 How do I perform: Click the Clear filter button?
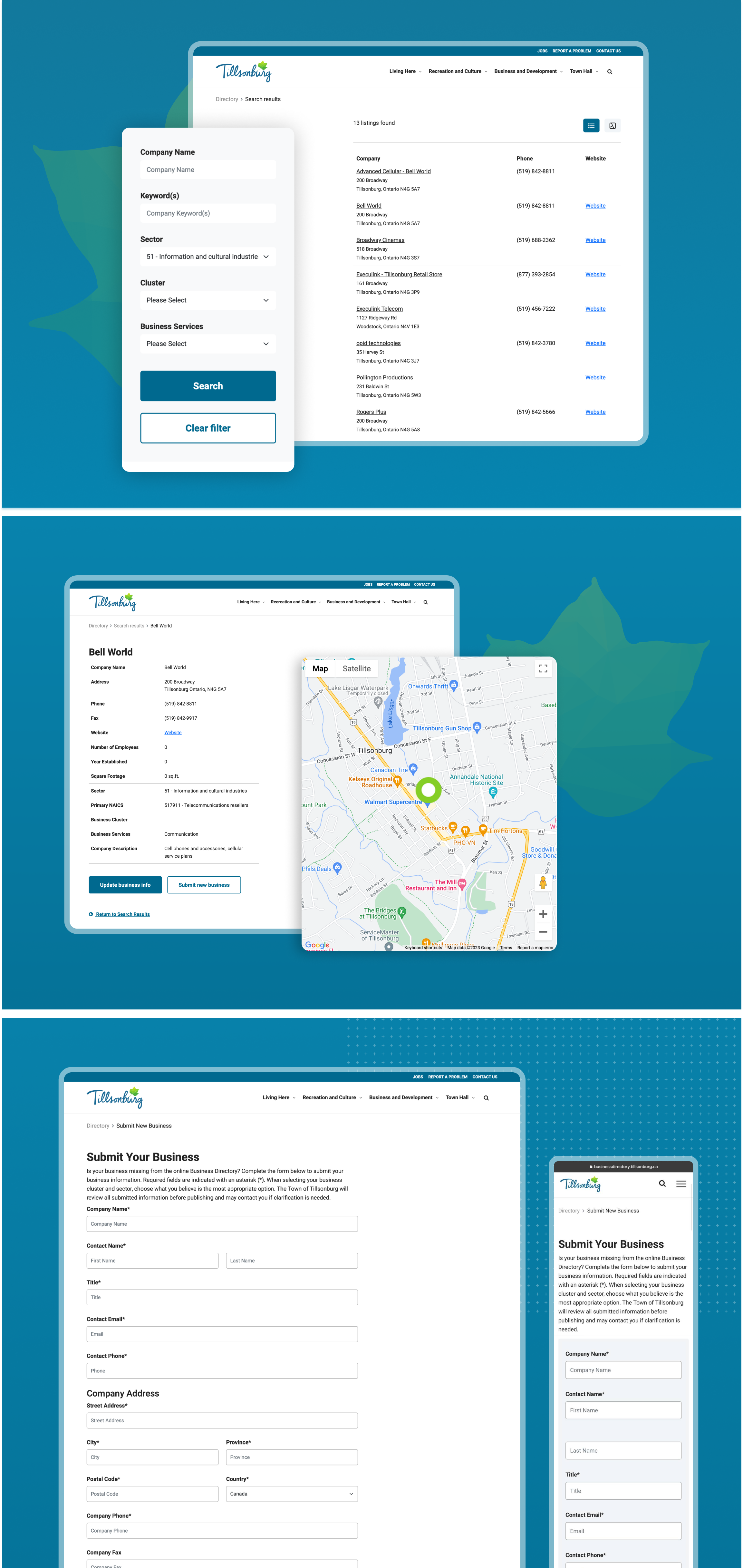207,428
